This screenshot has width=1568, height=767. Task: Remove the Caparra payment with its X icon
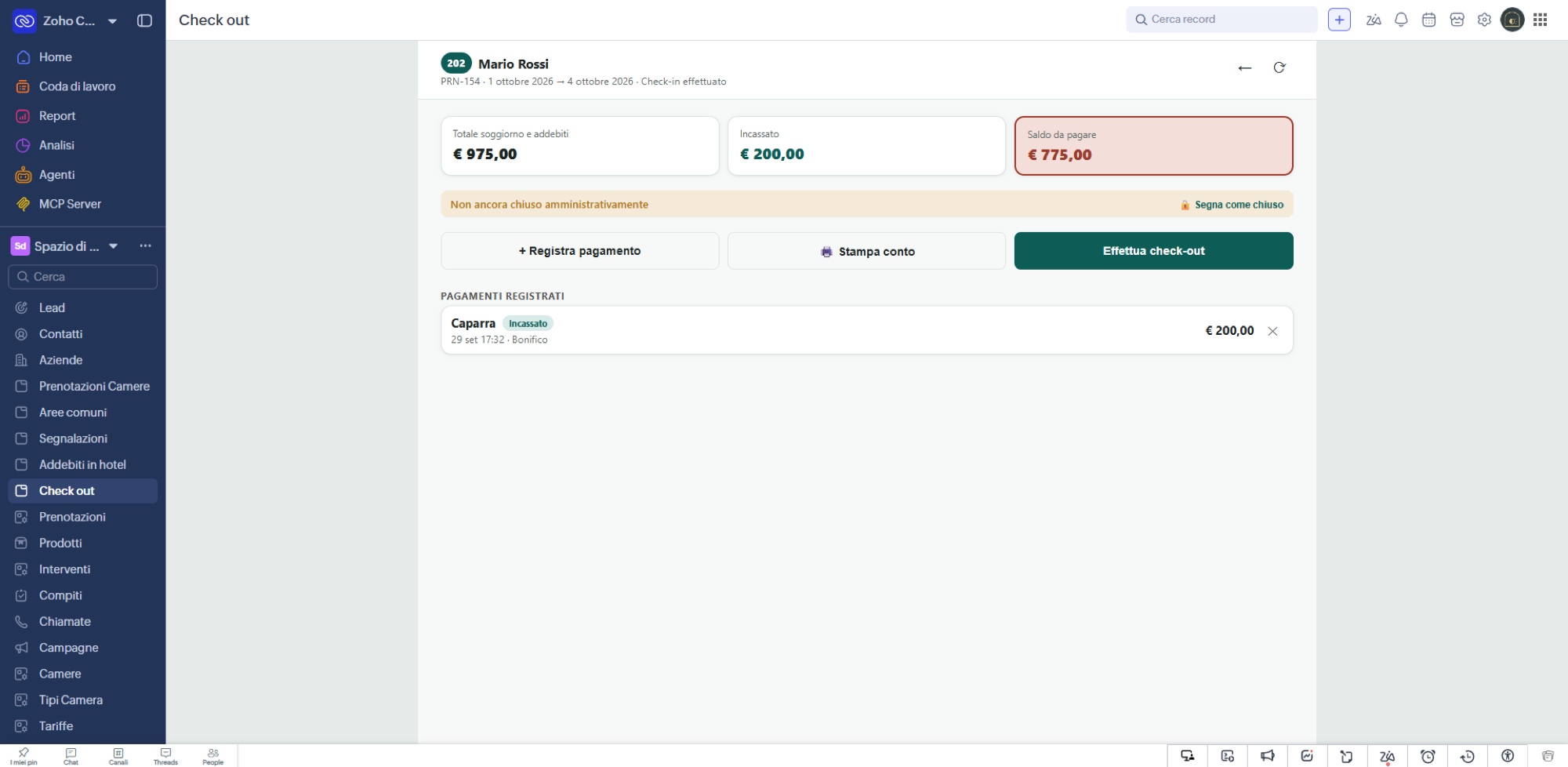1272,331
